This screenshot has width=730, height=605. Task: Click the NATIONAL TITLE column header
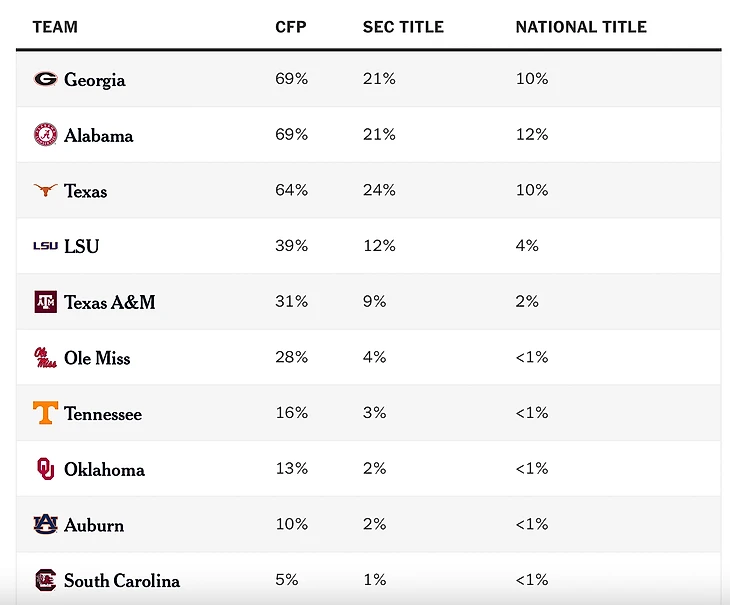point(581,27)
